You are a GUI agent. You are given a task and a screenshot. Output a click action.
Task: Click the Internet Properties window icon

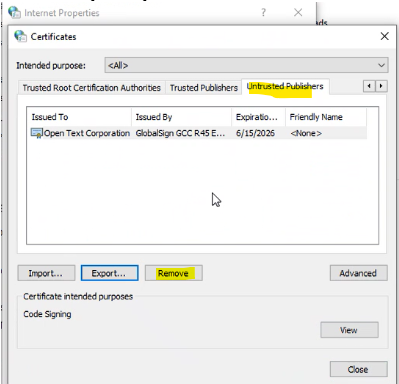[14, 12]
